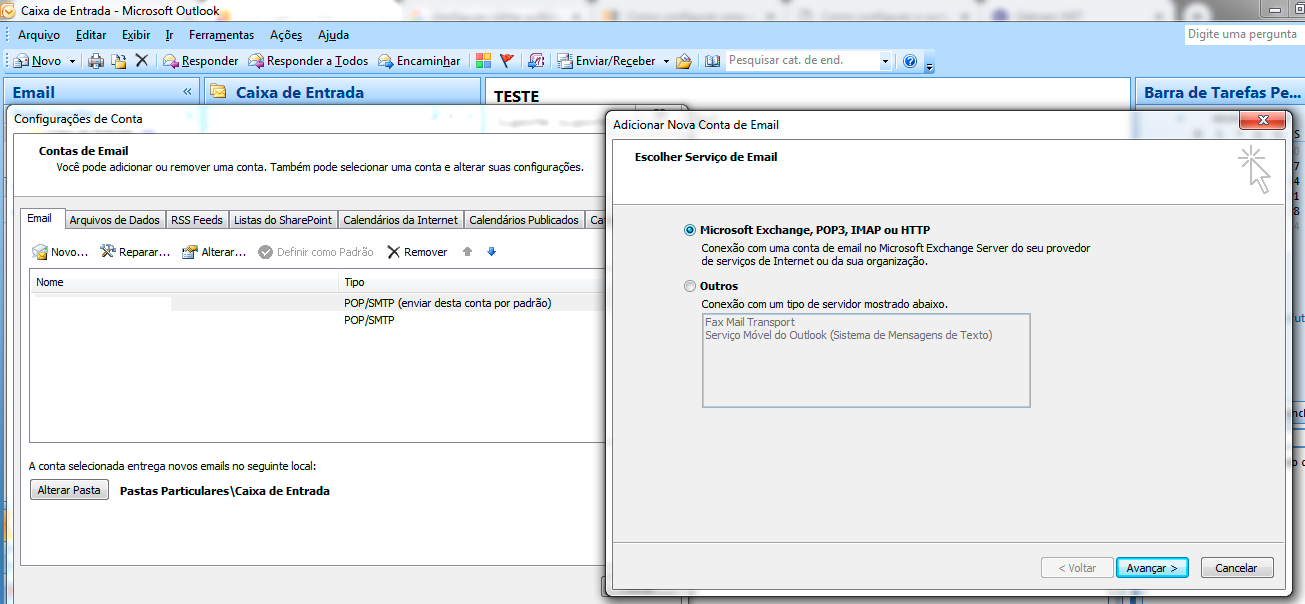Open the Arquivo menu
This screenshot has height=604, width=1305.
pos(39,35)
